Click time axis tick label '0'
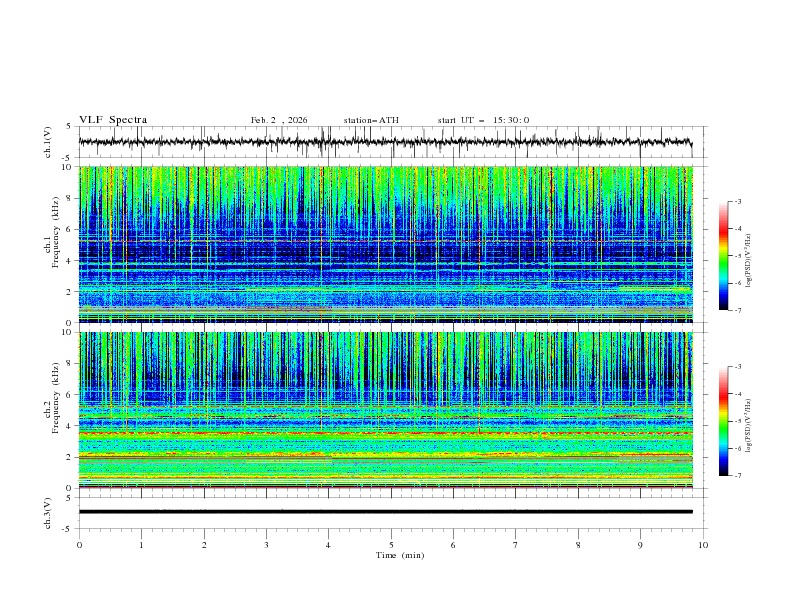This screenshot has width=792, height=612. coord(79,545)
